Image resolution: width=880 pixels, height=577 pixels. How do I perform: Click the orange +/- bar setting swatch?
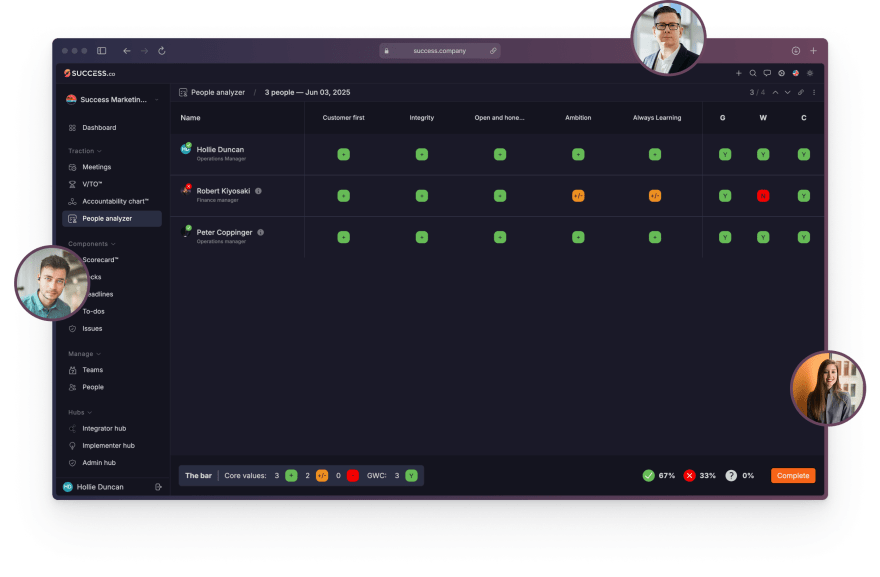click(322, 476)
